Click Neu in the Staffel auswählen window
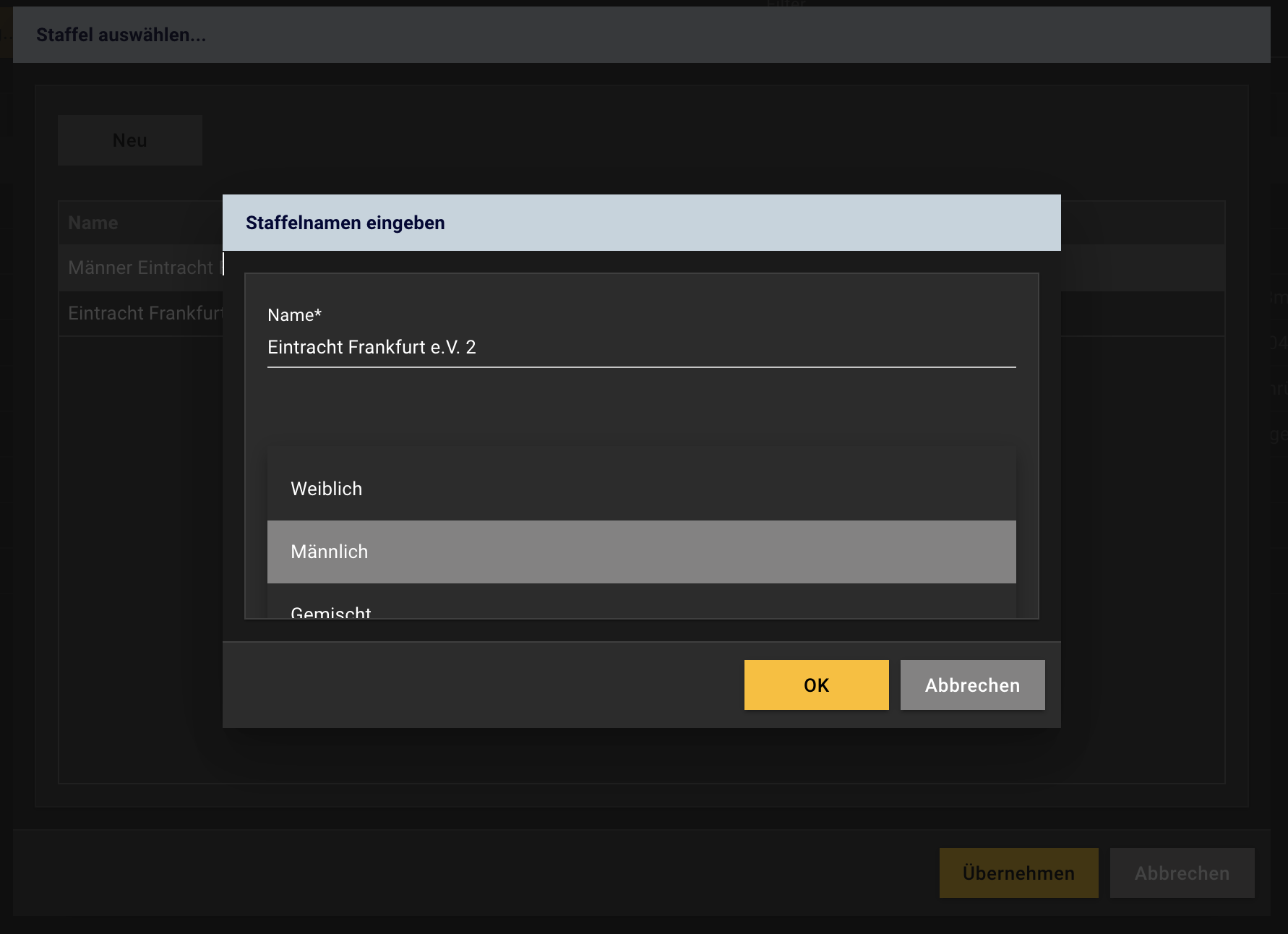This screenshot has height=934, width=1288. click(130, 140)
